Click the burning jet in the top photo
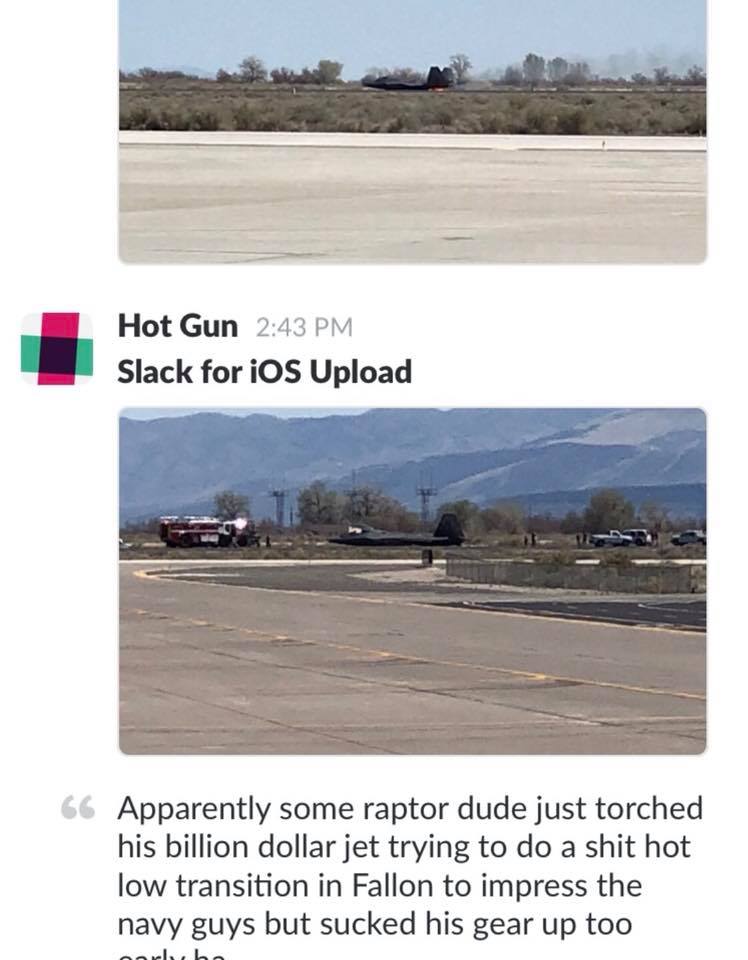The image size is (748, 960). pos(409,79)
